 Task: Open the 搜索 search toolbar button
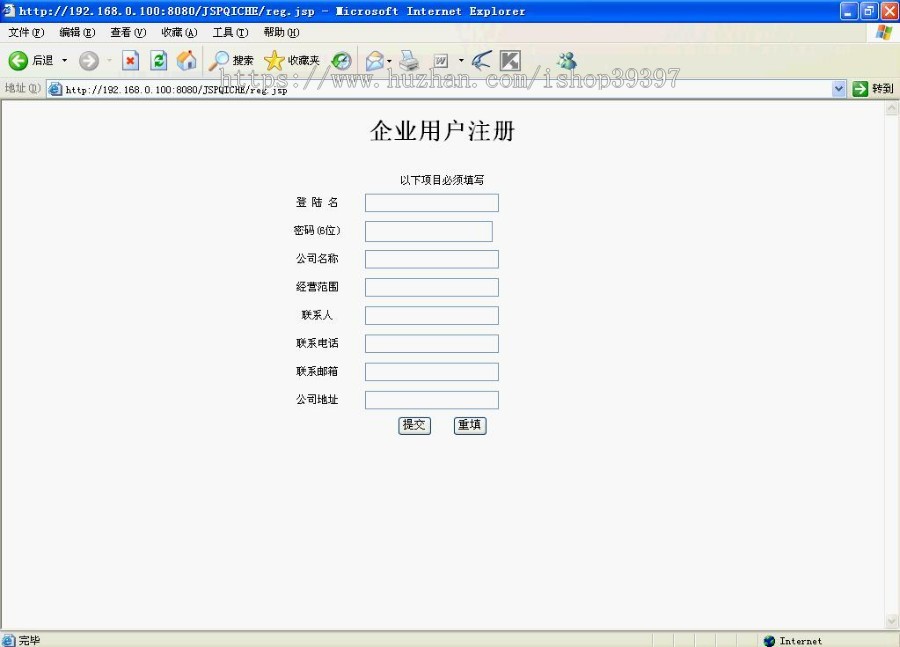click(x=231, y=60)
